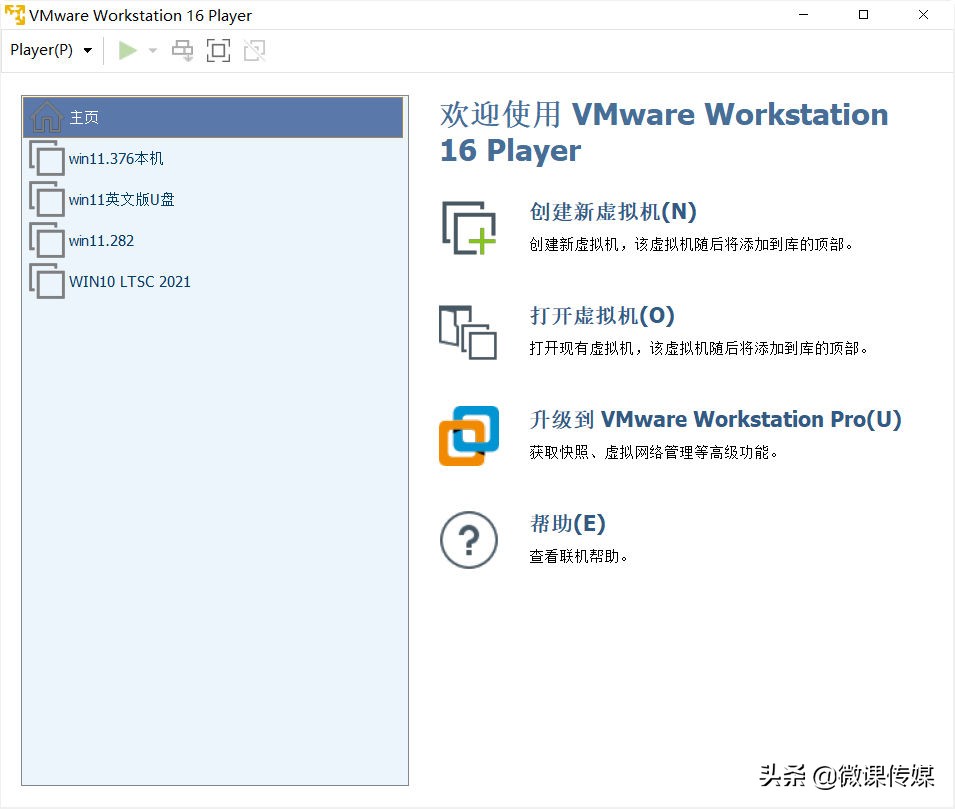This screenshot has height=809, width=955.
Task: Minimize the VMware Workstation window
Action: click(x=803, y=15)
